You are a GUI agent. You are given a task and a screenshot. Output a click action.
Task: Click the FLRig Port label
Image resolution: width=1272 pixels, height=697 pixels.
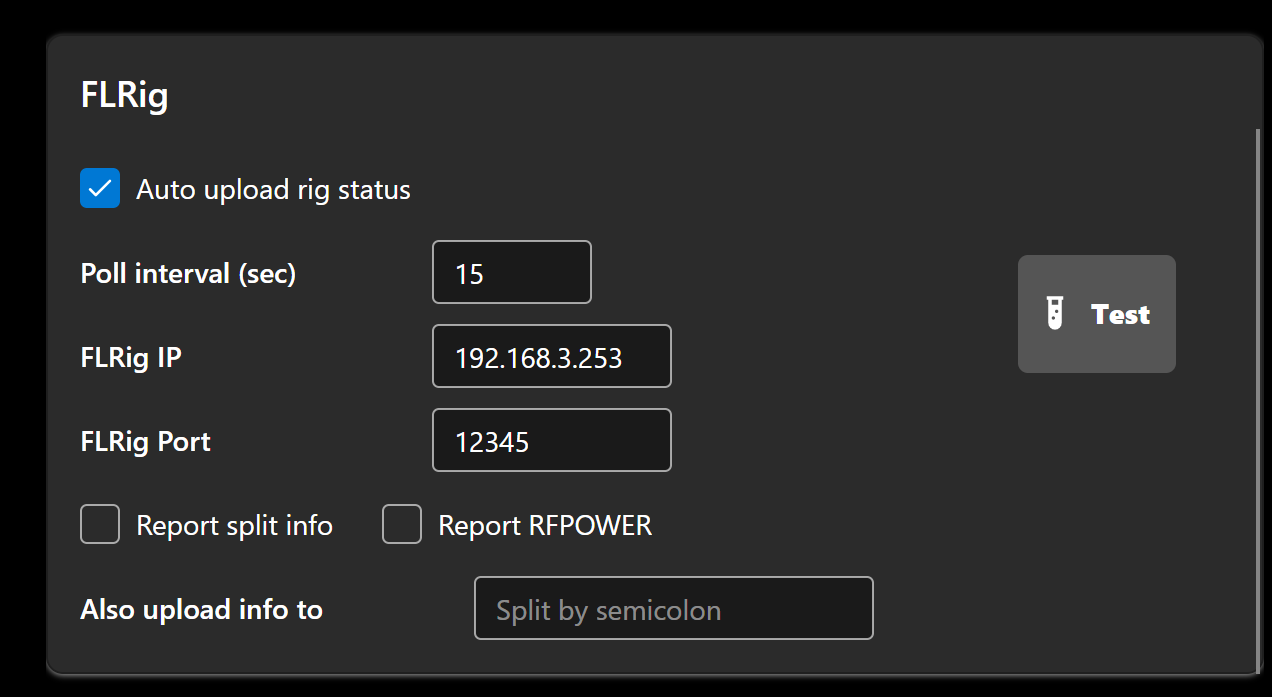pyautogui.click(x=145, y=441)
